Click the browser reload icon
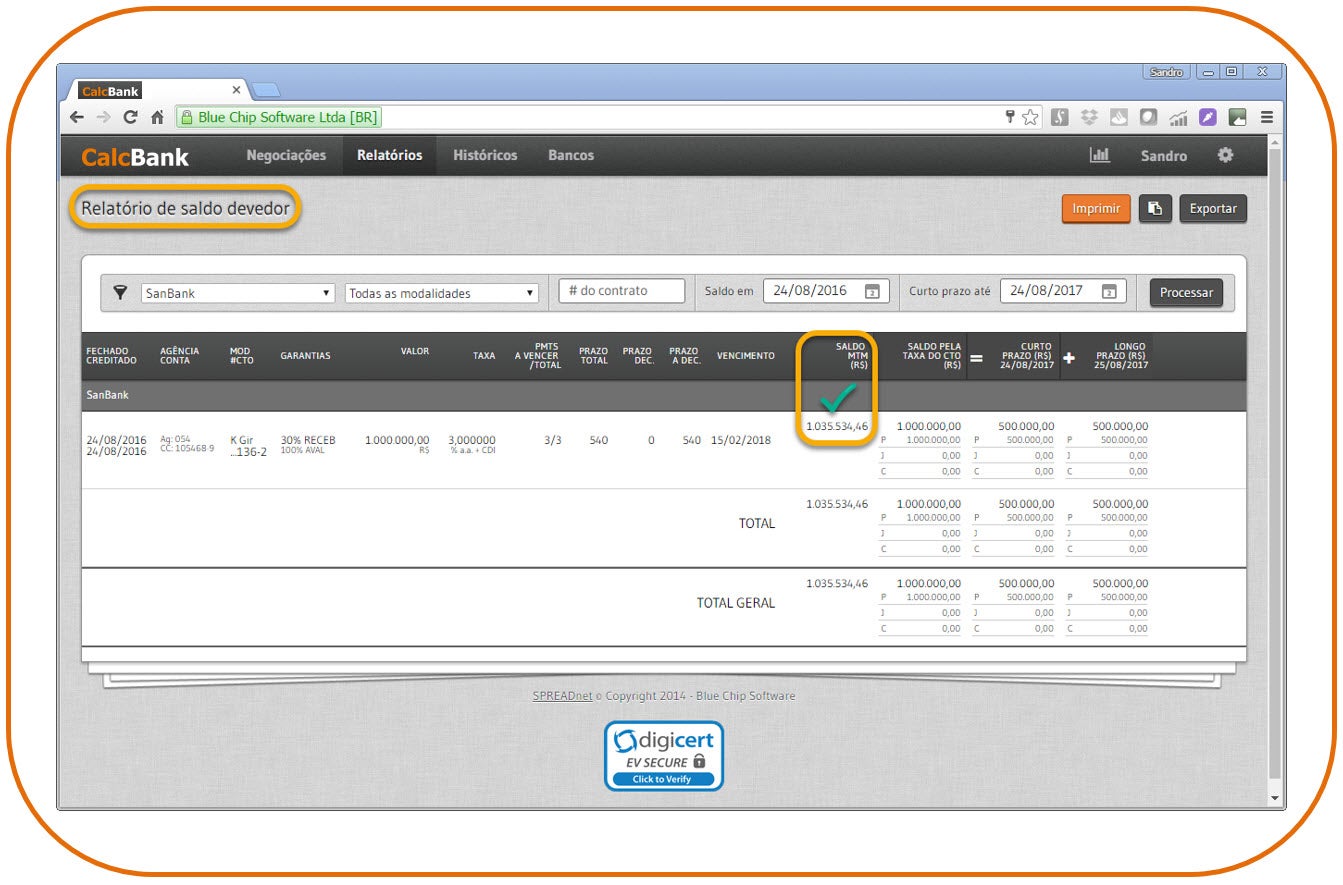Screen dimensions: 1343x885 130,117
